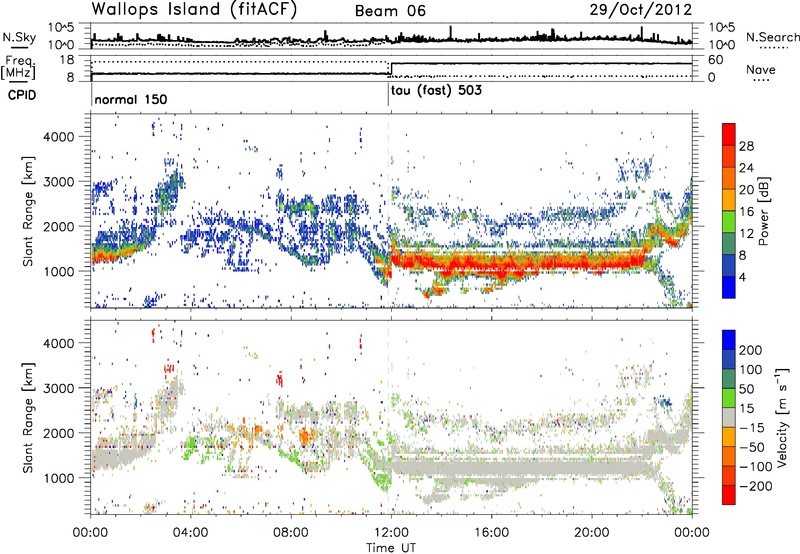Click the '08:00' time tick label

click(x=291, y=533)
